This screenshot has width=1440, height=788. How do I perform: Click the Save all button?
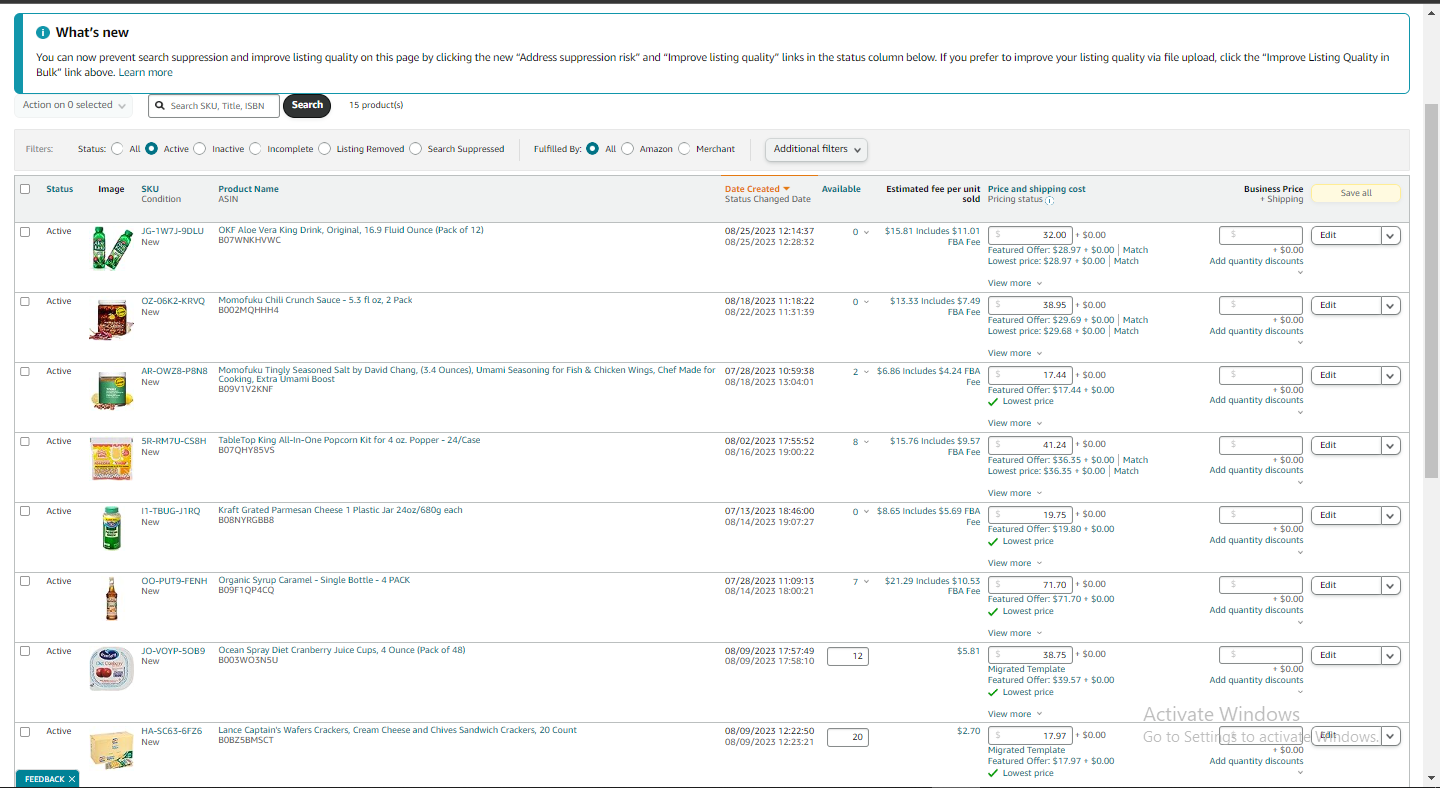click(1356, 193)
